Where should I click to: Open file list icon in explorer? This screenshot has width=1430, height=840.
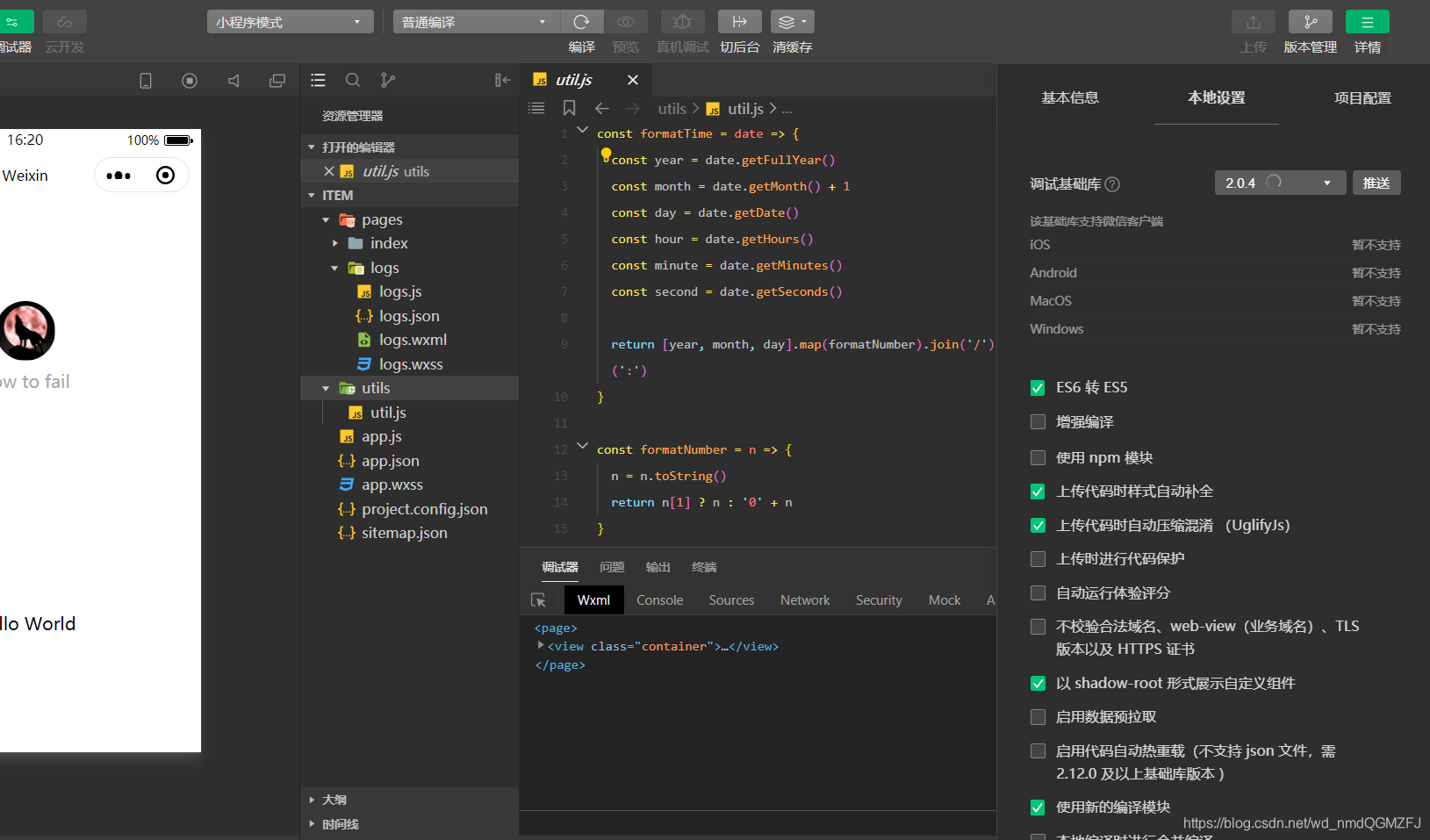pyautogui.click(x=318, y=81)
